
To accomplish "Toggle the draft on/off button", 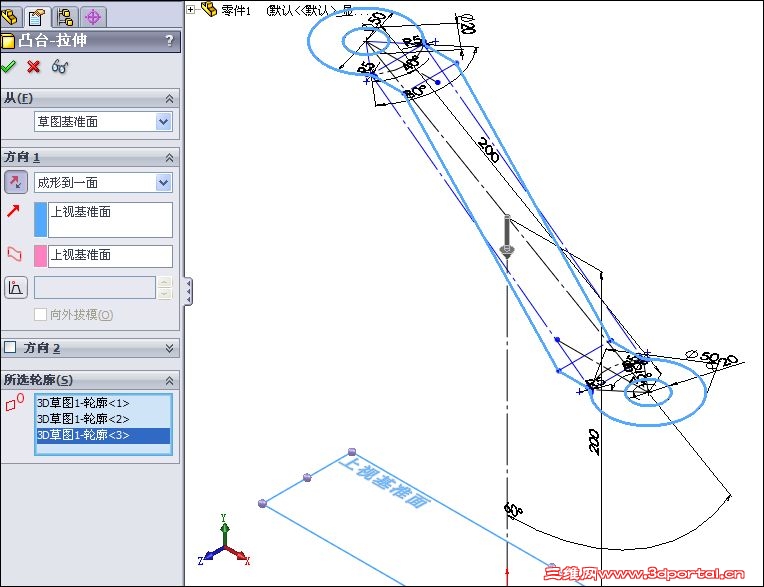I will [16, 287].
